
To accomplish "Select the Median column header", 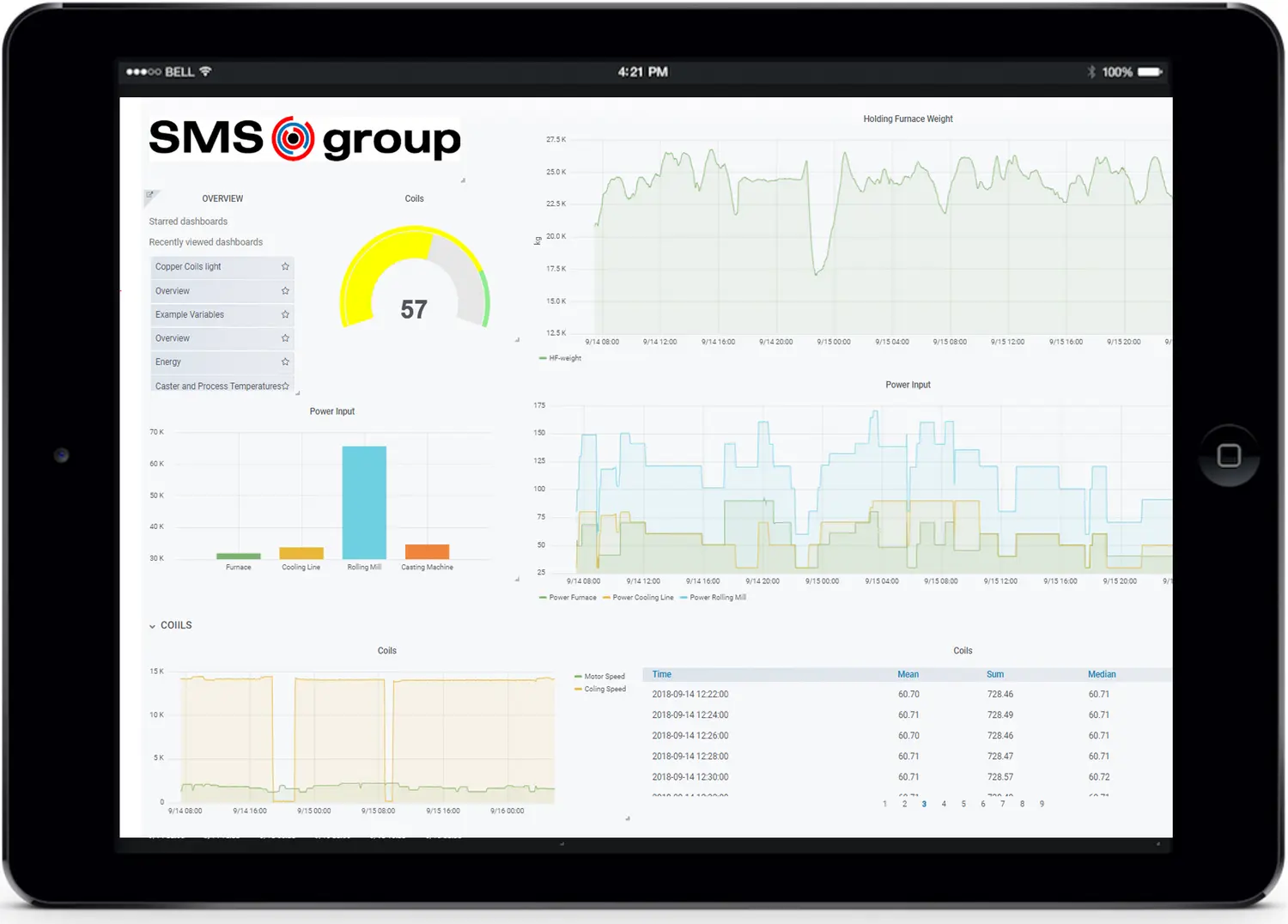I will [1101, 675].
